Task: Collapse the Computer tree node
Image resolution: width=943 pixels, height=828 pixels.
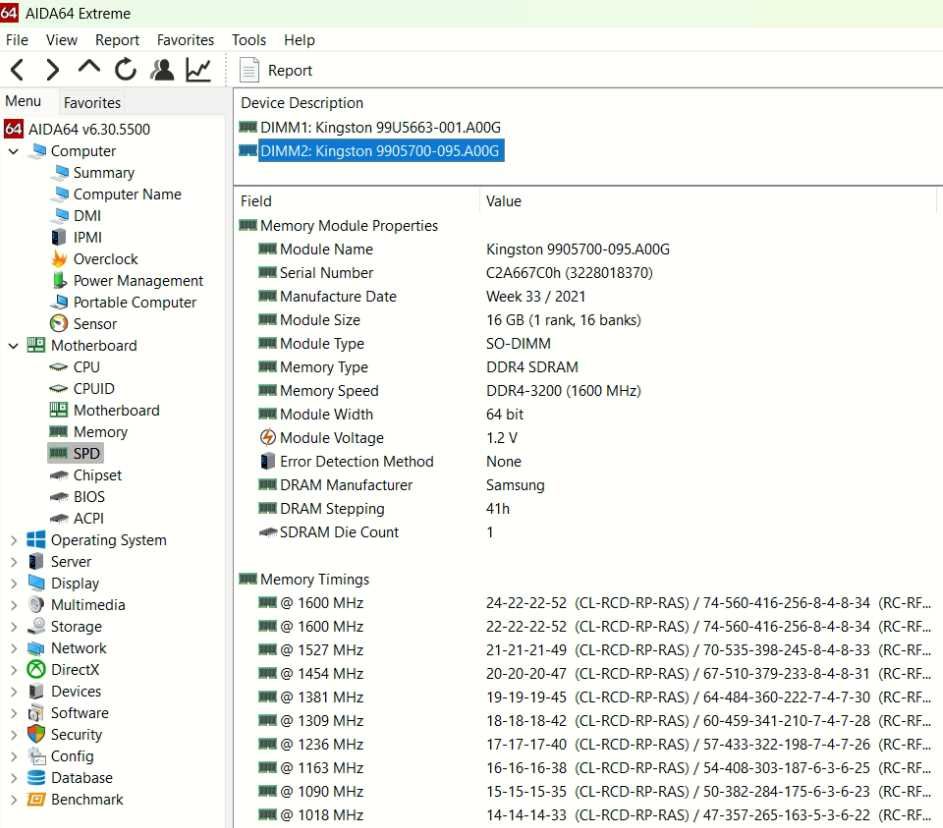Action: [14, 151]
